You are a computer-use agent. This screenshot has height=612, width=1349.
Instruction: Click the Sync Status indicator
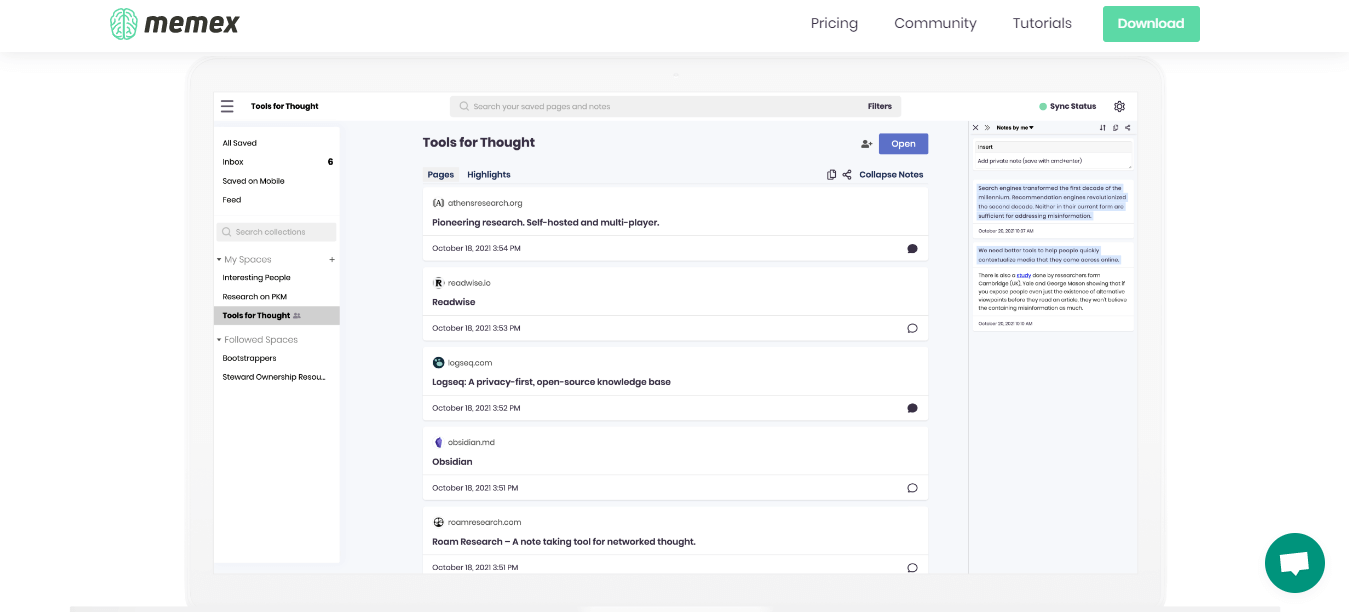tap(1067, 106)
